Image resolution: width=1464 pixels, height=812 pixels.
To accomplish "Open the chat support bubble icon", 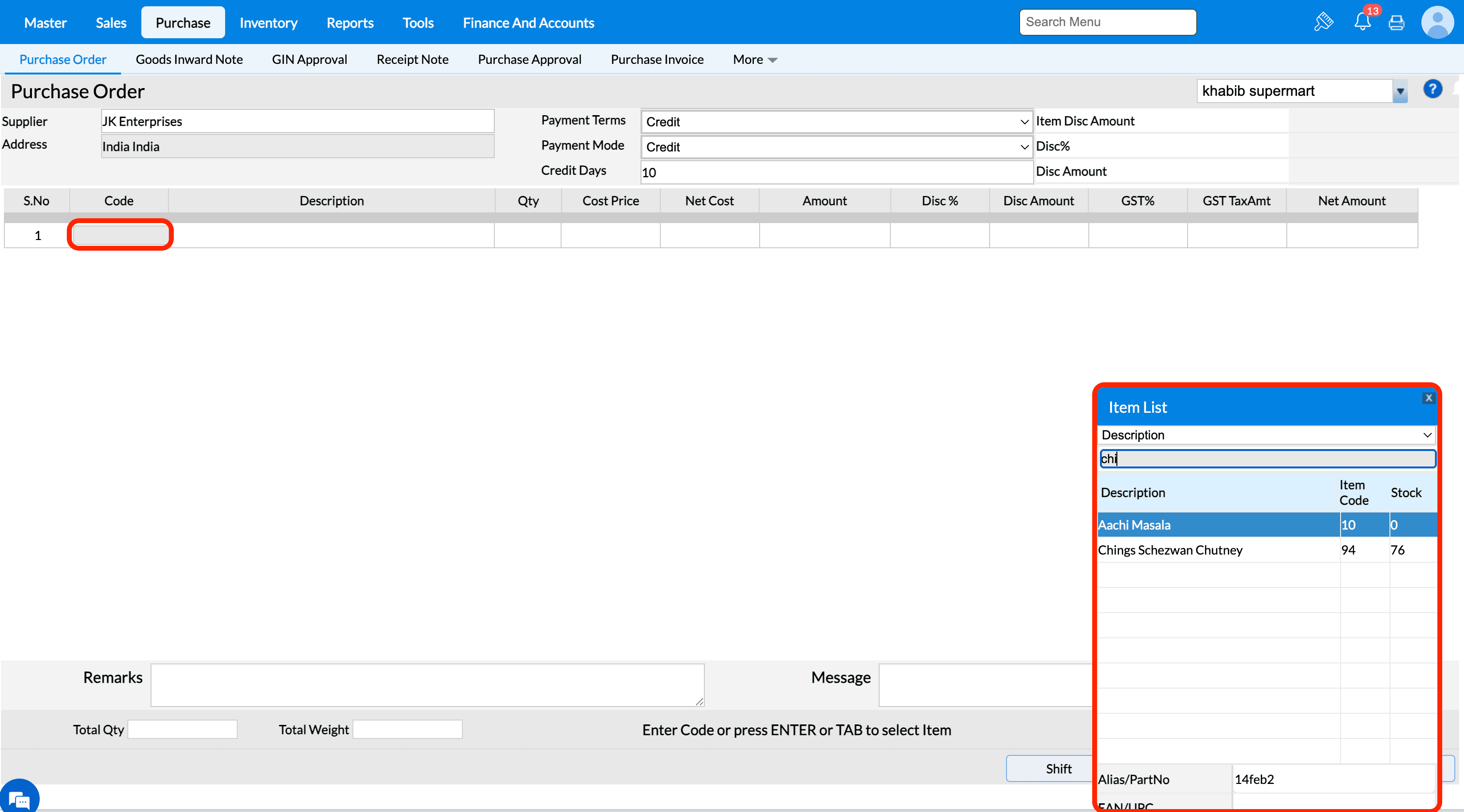I will (19, 799).
